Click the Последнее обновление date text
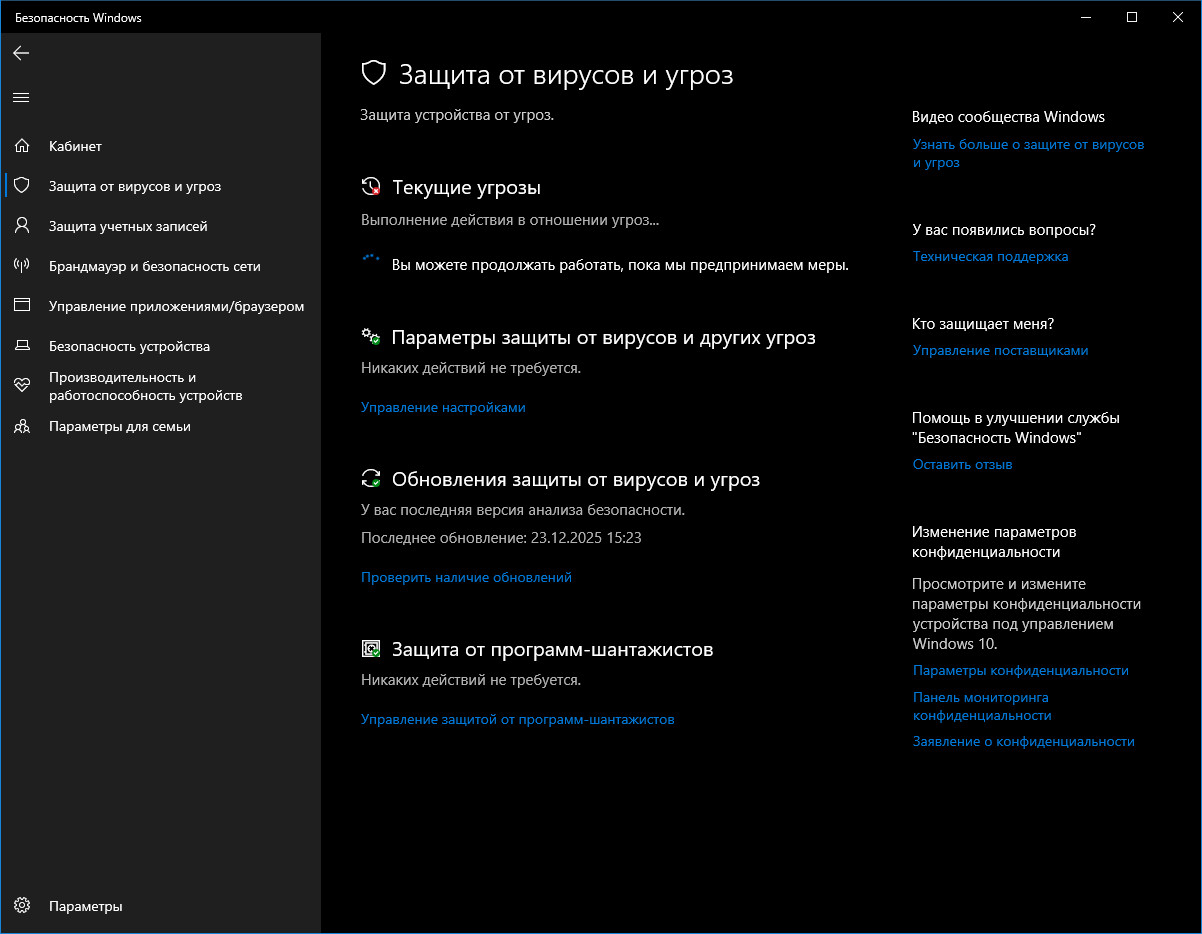Screen dimensions: 1202x934 click(501, 537)
